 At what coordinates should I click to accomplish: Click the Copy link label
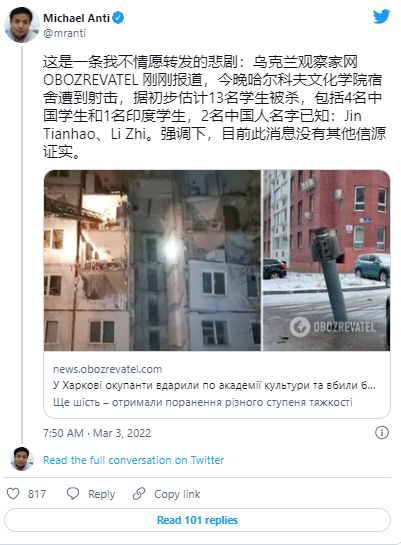(177, 494)
